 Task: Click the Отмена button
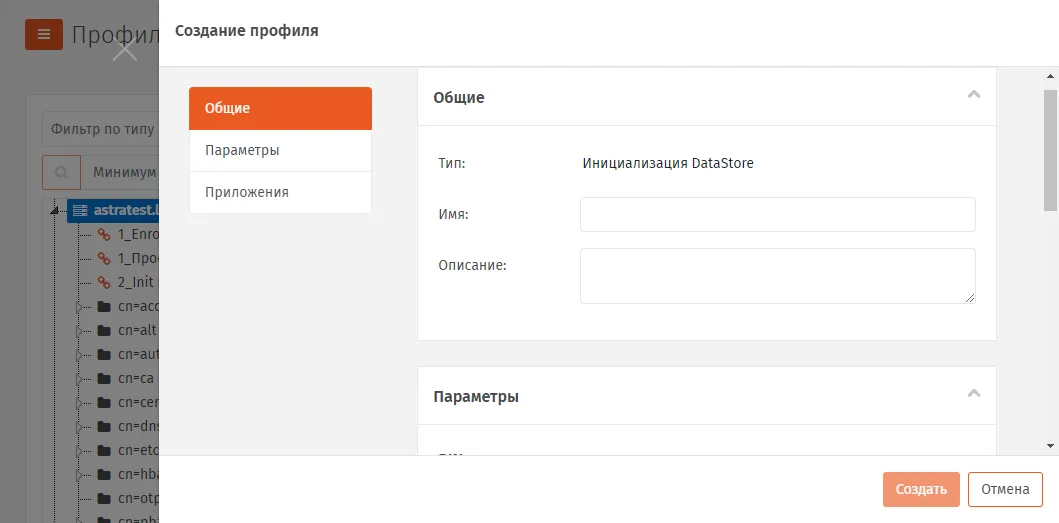(x=1005, y=489)
